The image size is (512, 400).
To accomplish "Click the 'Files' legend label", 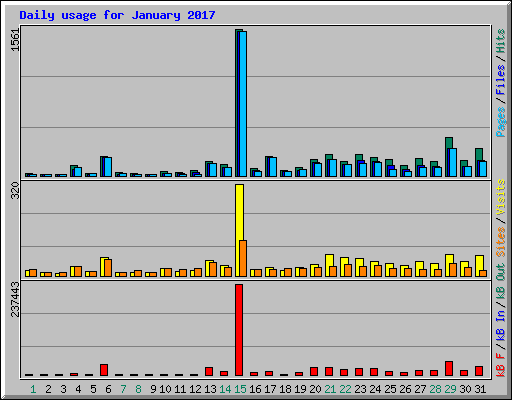I will point(501,80).
